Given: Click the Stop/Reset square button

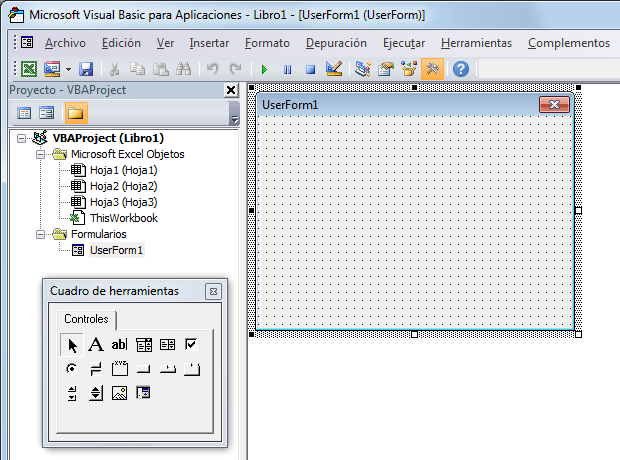Looking at the screenshot, I should coord(310,70).
